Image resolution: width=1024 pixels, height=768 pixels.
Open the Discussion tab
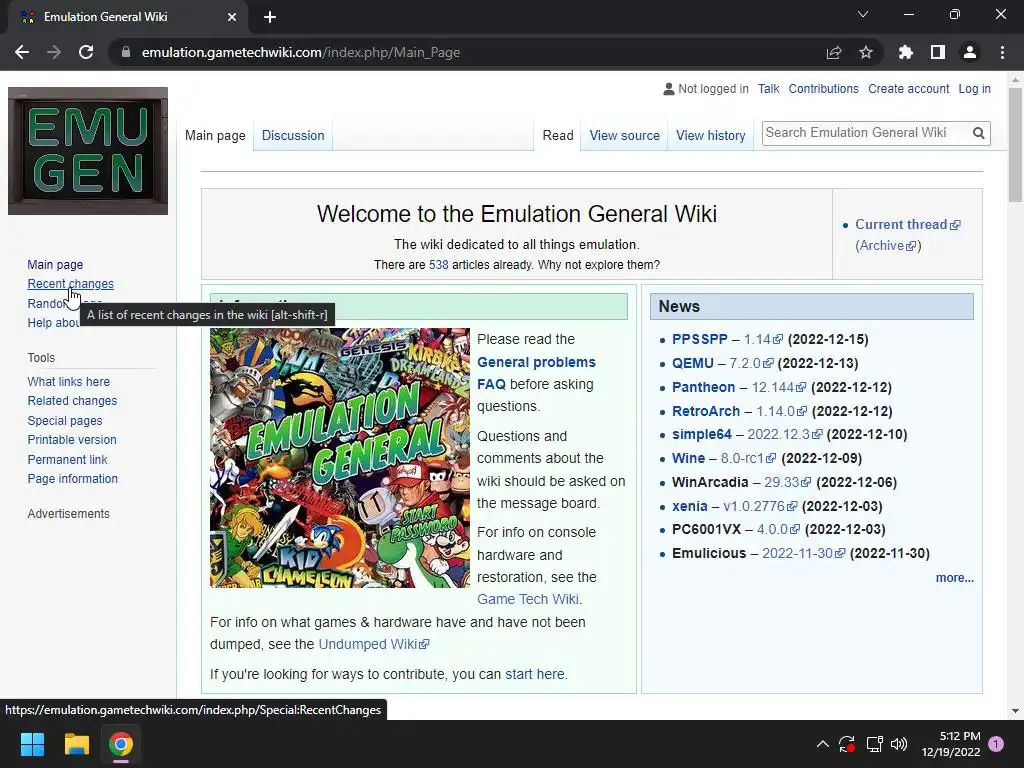[293, 136]
